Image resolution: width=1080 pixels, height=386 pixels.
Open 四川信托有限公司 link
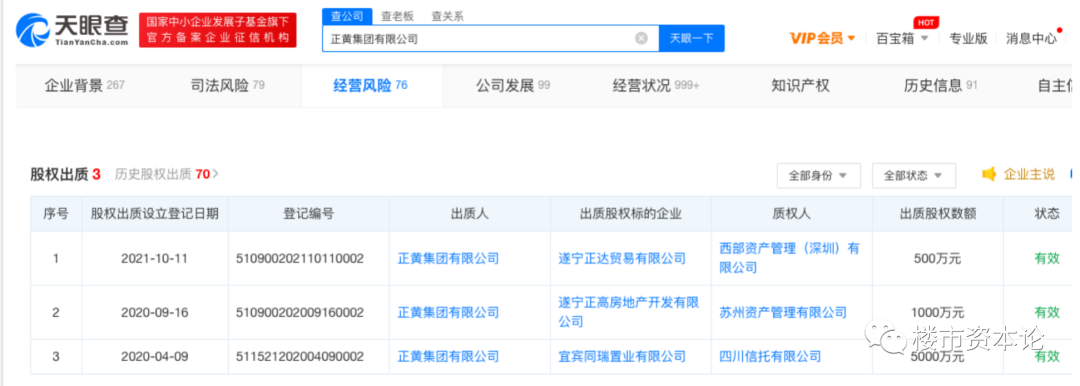[769, 356]
